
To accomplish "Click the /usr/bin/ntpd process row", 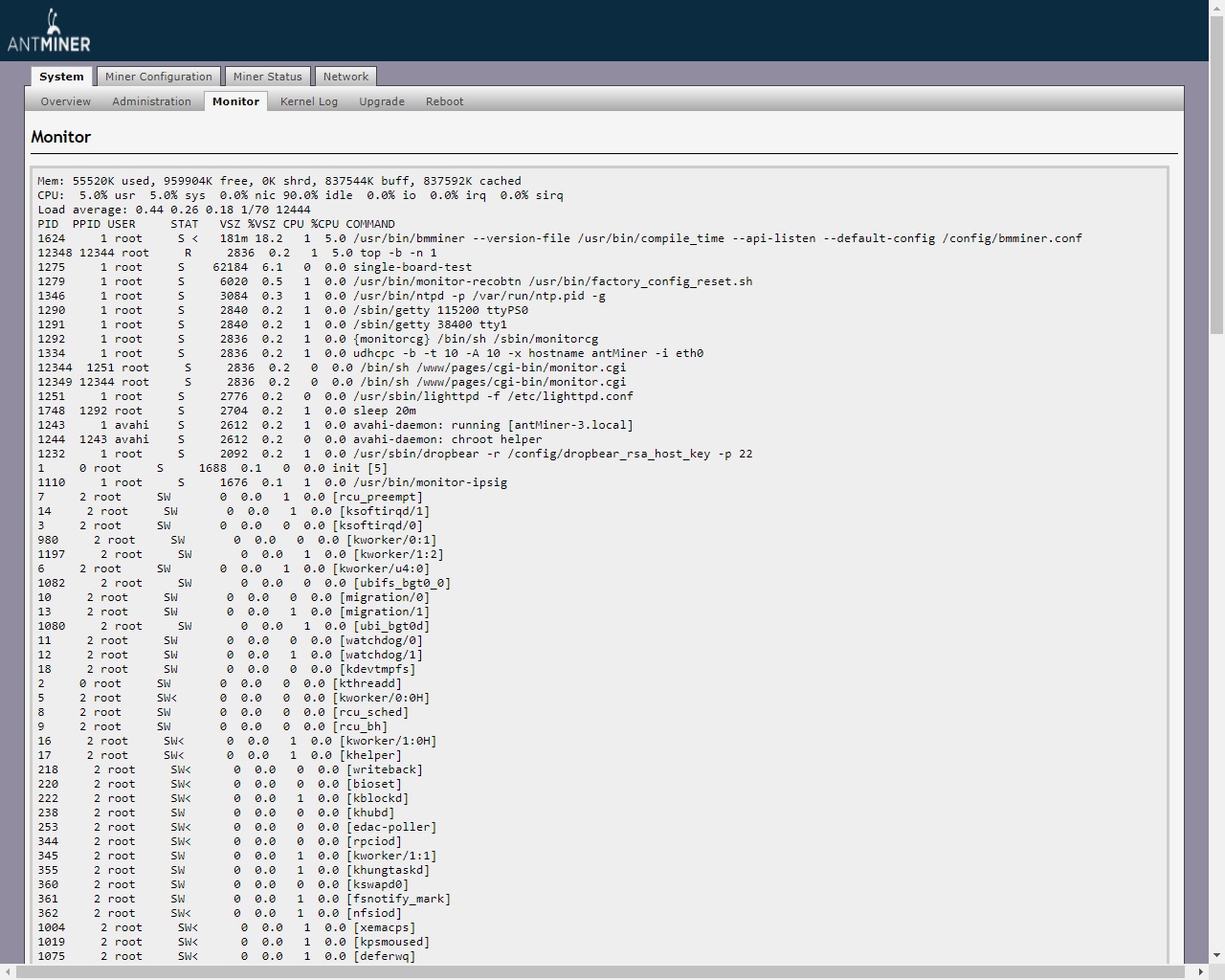I will [322, 296].
